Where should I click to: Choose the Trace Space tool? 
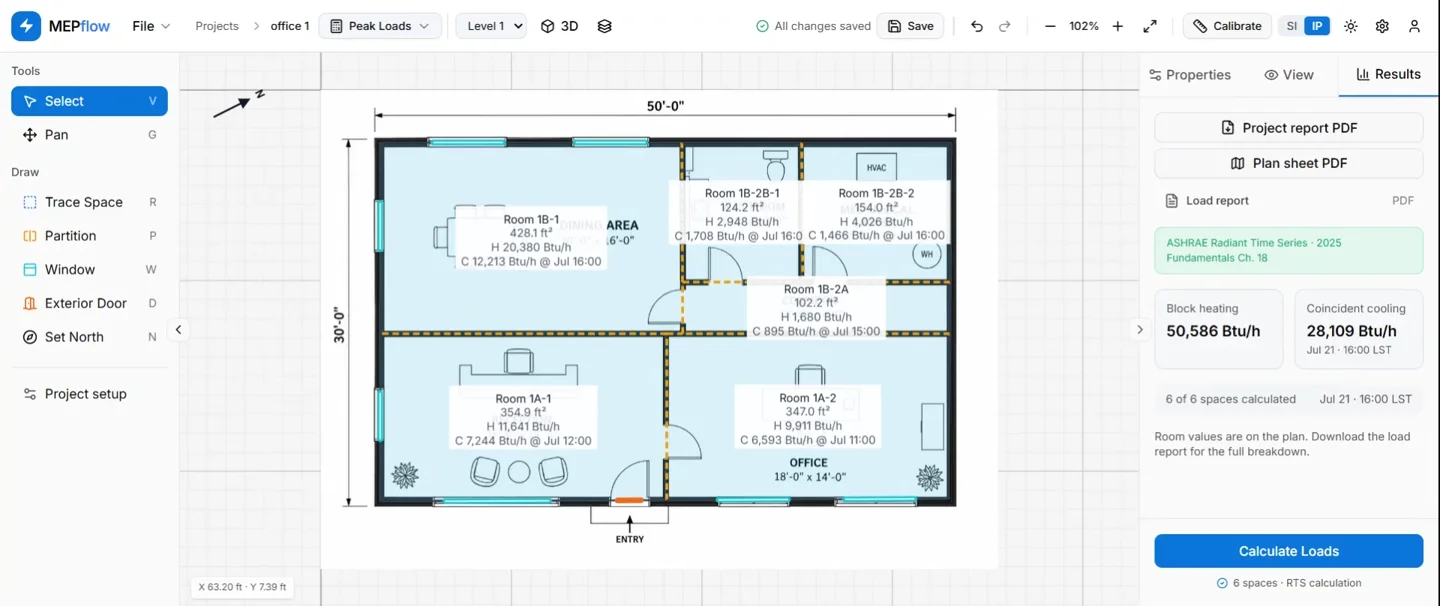tap(89, 202)
